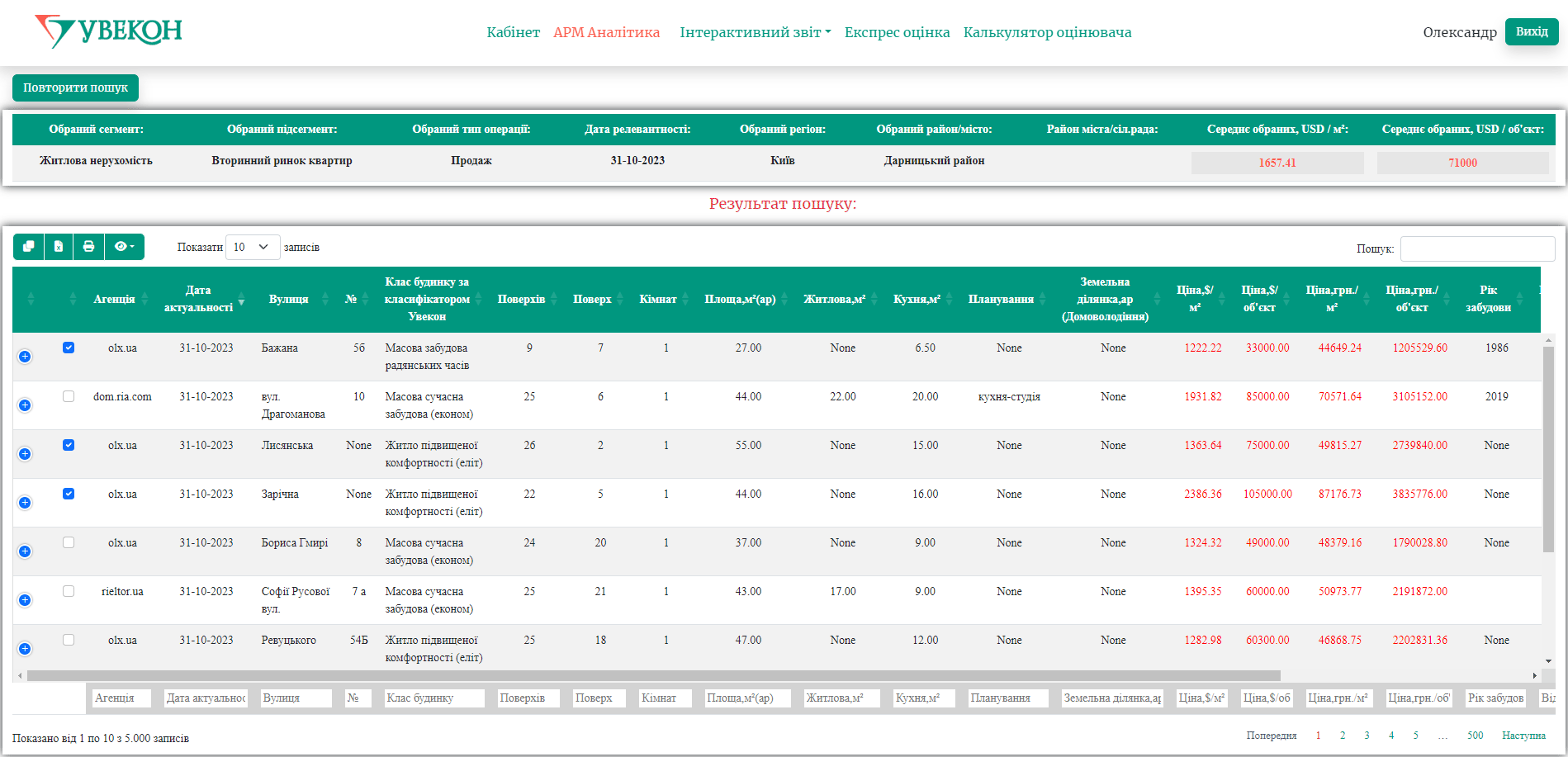Export table to Excel file icon
This screenshot has height=757, width=1568.
coord(59,247)
